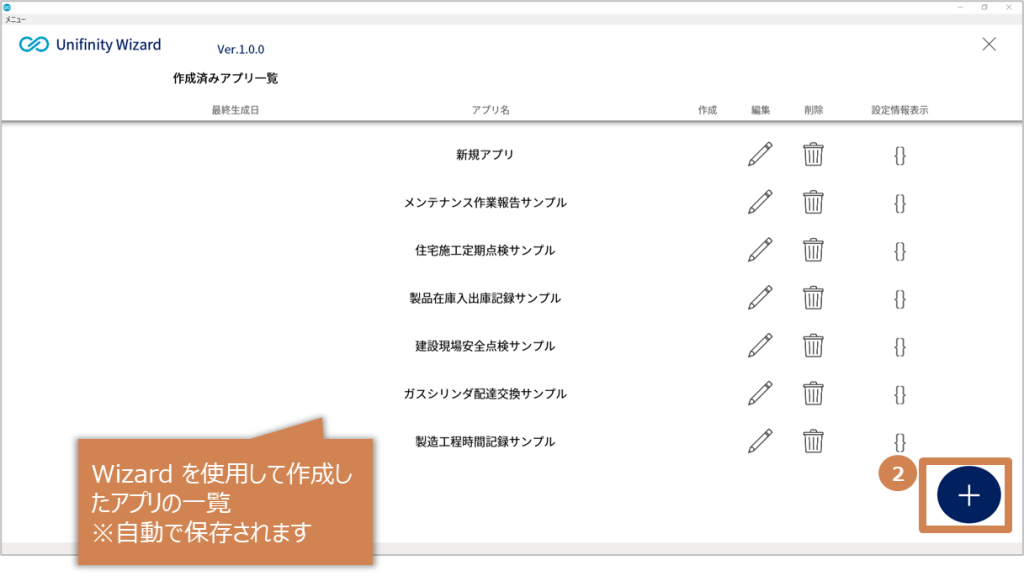Image resolution: width=1024 pixels, height=576 pixels.
Task: Edit ガスシリンダ配達交換サンプル using pencil icon
Action: pos(760,393)
